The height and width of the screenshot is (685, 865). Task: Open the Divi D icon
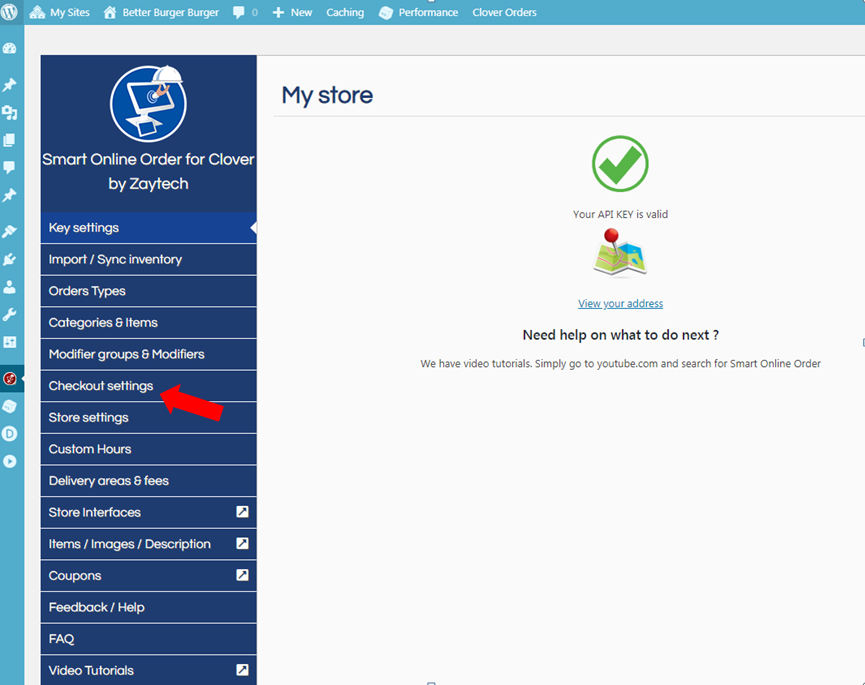click(9, 434)
